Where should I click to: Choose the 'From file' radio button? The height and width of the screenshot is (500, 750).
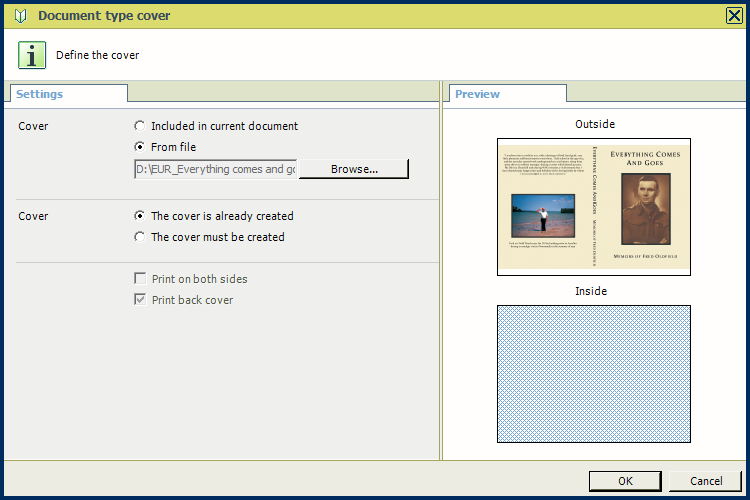click(140, 147)
